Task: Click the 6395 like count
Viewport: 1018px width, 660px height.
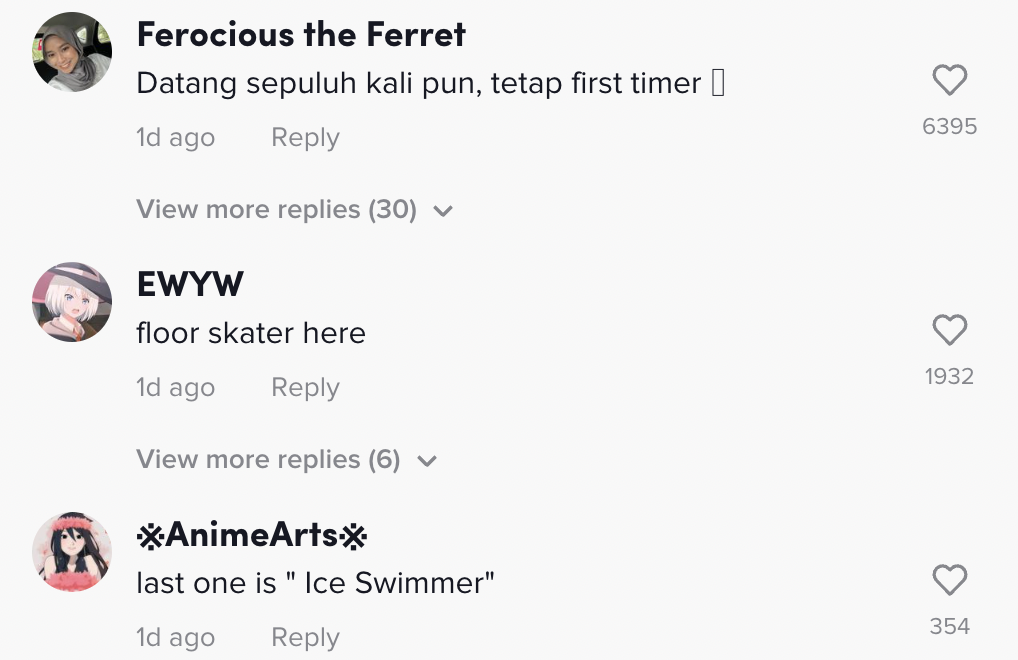Action: tap(949, 126)
